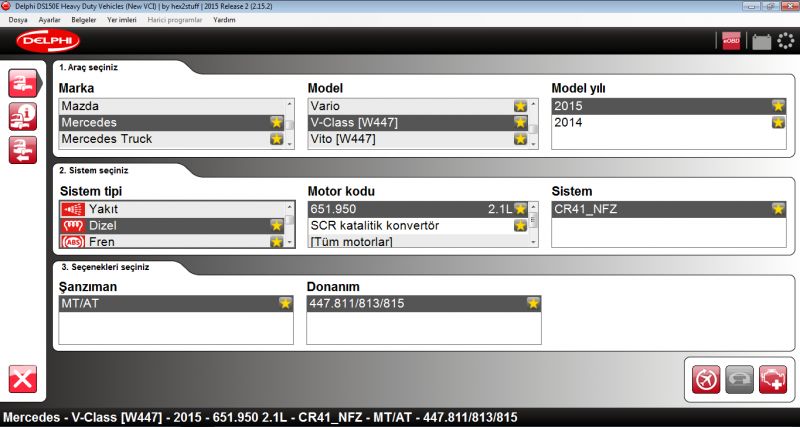
Task: Click the battery status icon
Action: (x=762, y=41)
